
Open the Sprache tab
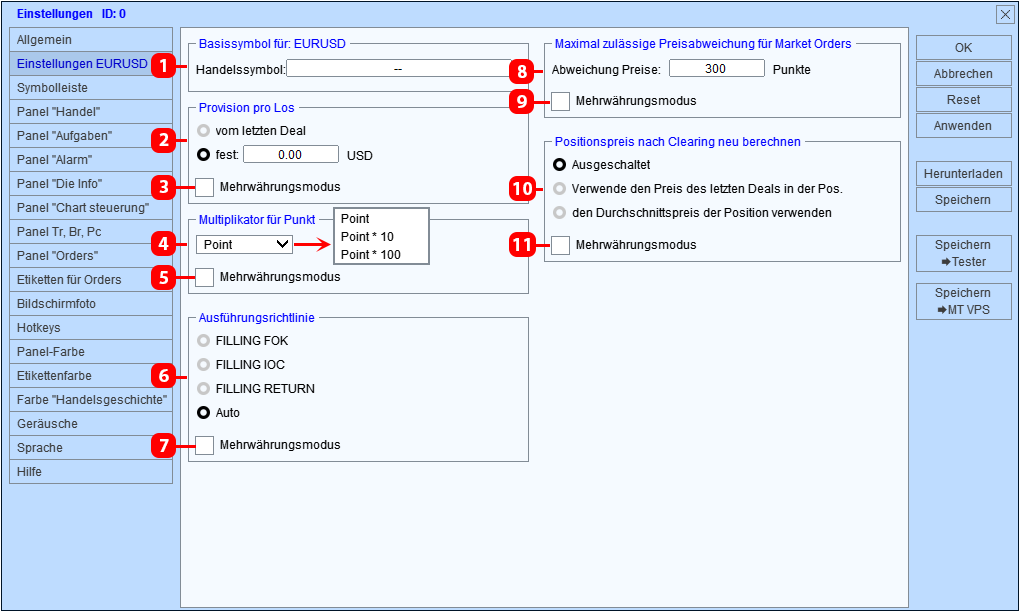[91, 449]
